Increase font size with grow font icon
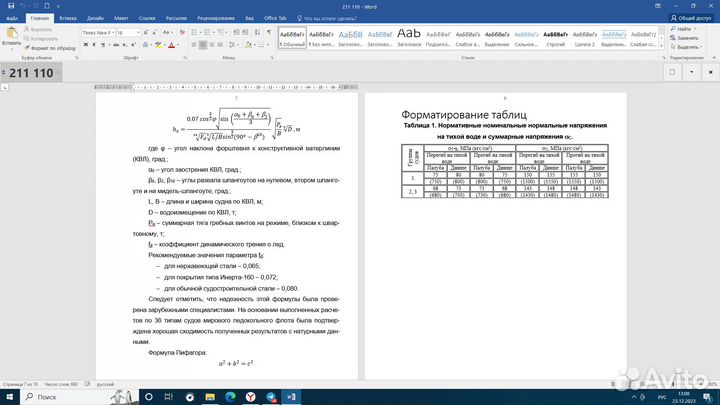The image size is (720, 405). [x=146, y=33]
